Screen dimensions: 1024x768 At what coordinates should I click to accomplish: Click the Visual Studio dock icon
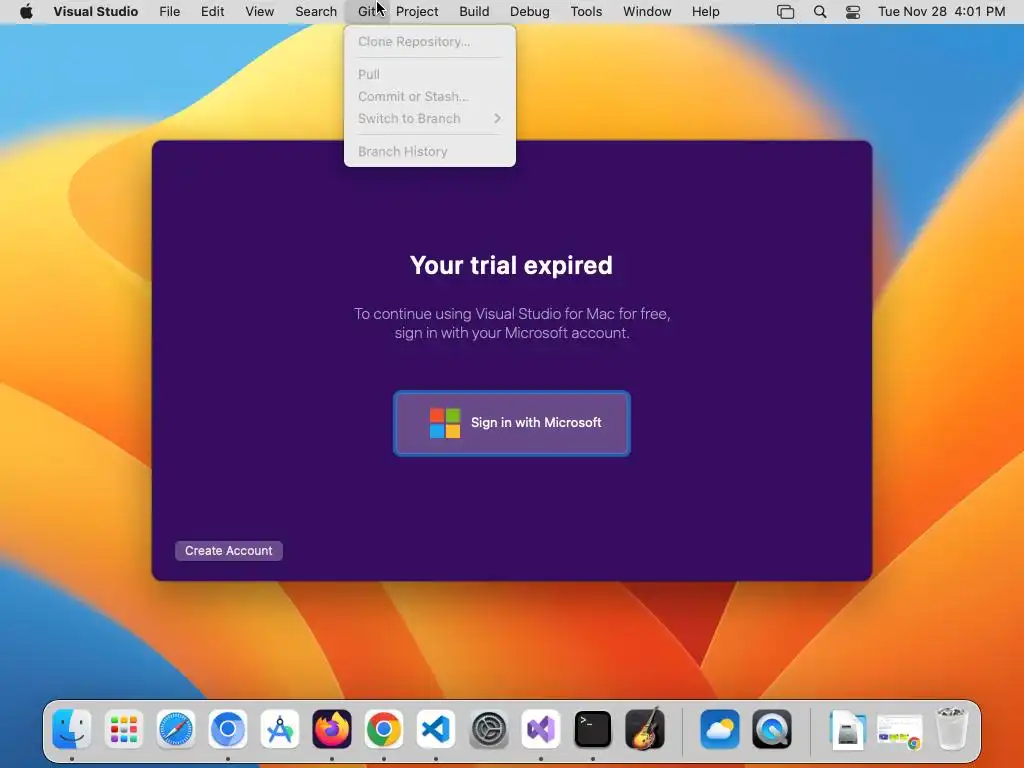click(x=541, y=729)
